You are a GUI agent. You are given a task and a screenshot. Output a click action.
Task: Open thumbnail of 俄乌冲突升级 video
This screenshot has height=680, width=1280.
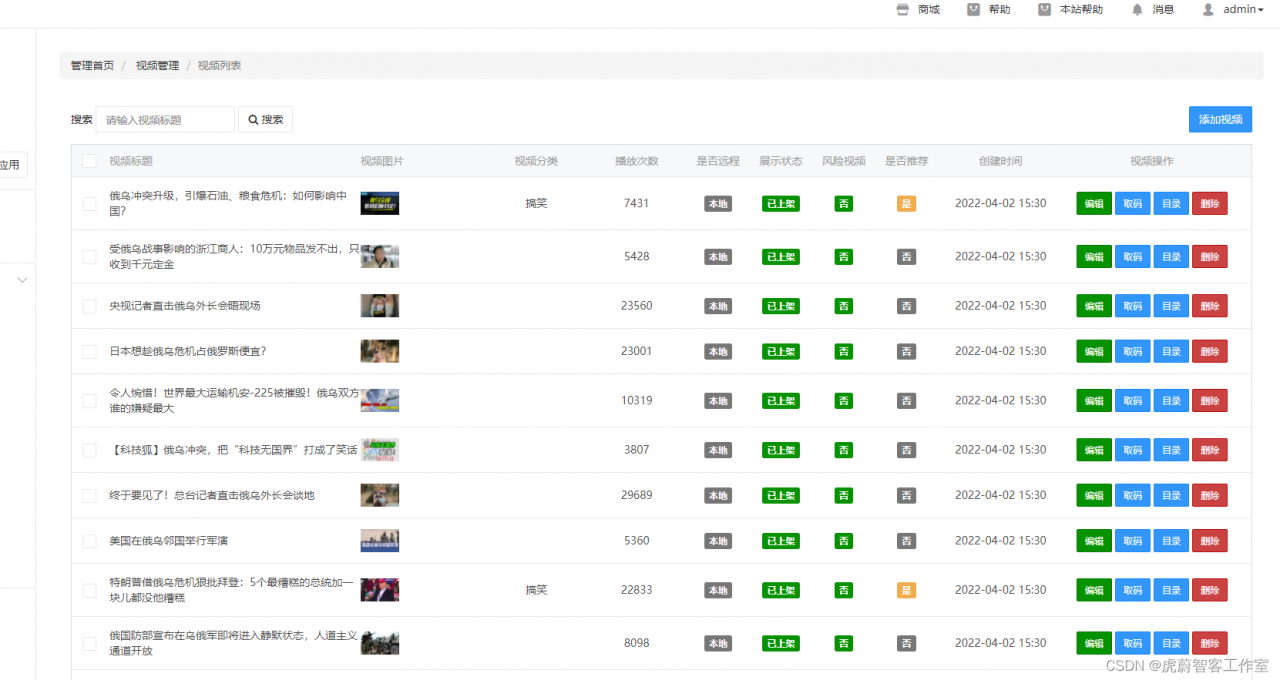380,203
